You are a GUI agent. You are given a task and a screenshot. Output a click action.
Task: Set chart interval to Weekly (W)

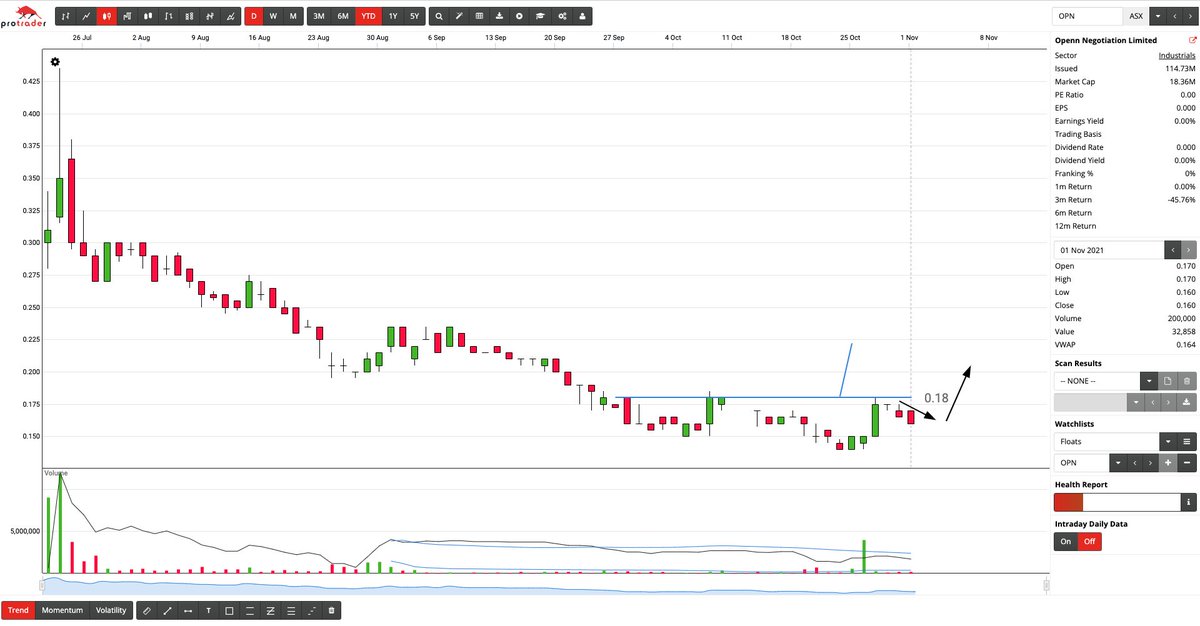(x=273, y=16)
